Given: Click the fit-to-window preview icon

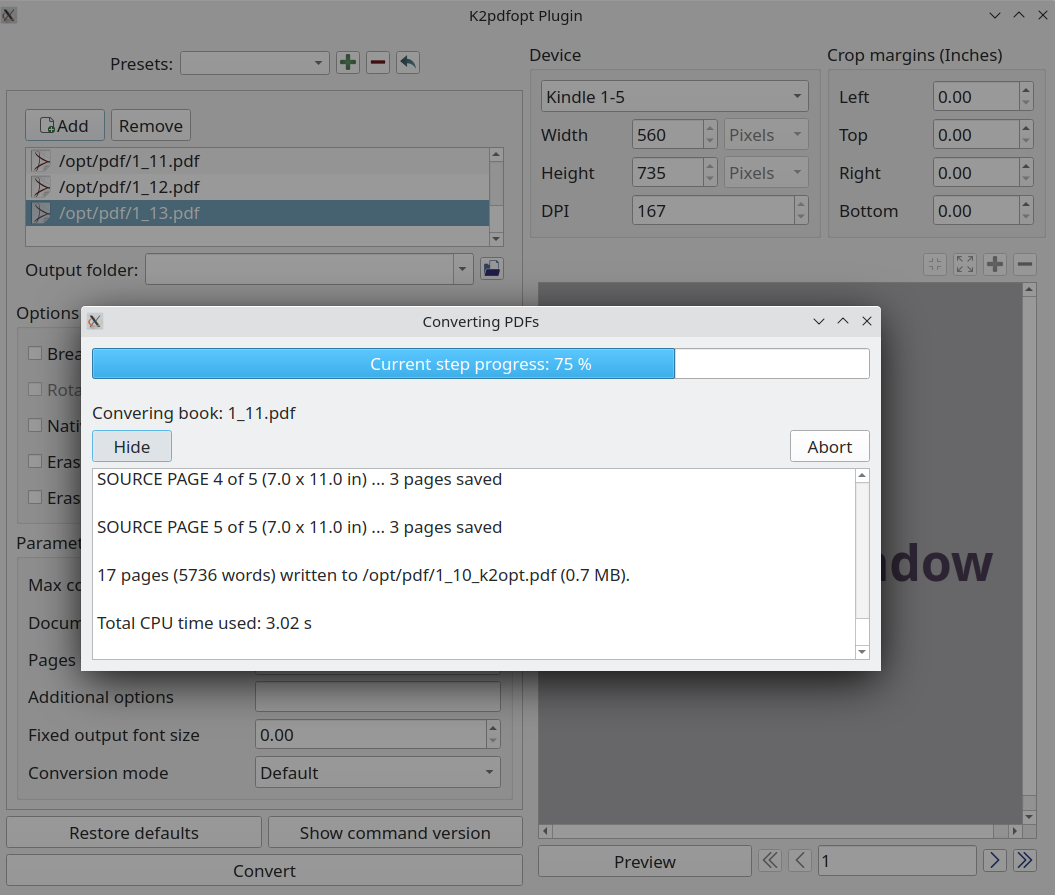Looking at the screenshot, I should pos(965,264).
